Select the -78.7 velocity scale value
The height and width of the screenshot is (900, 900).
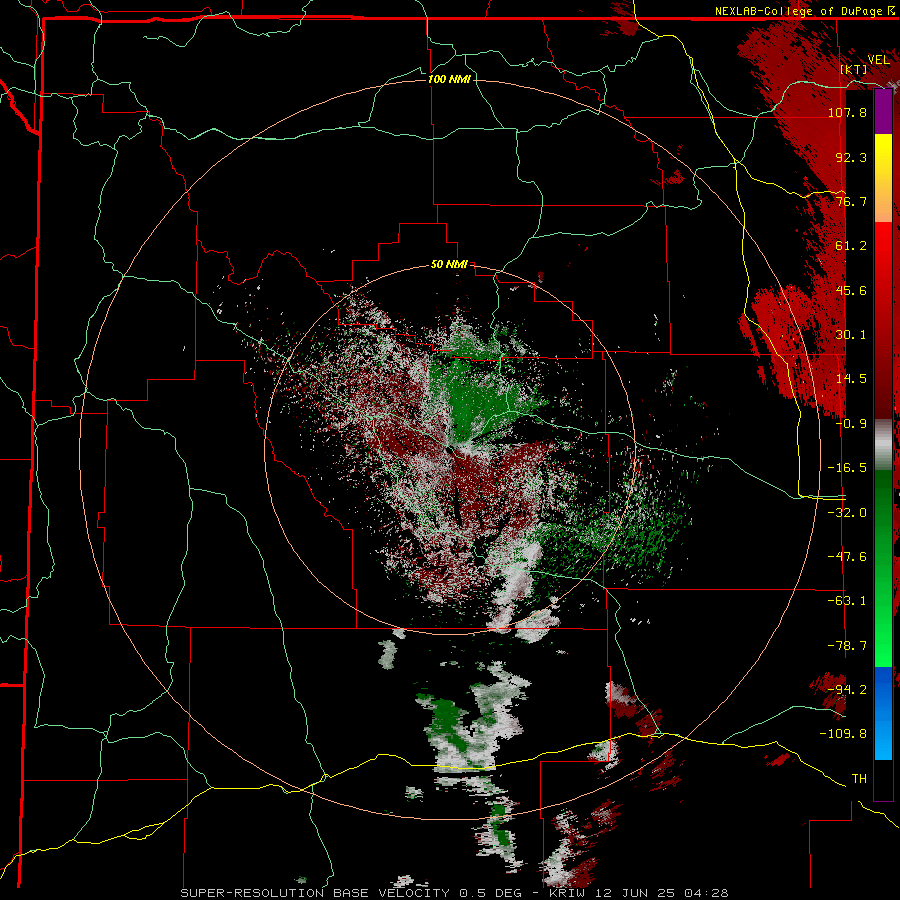coord(847,646)
